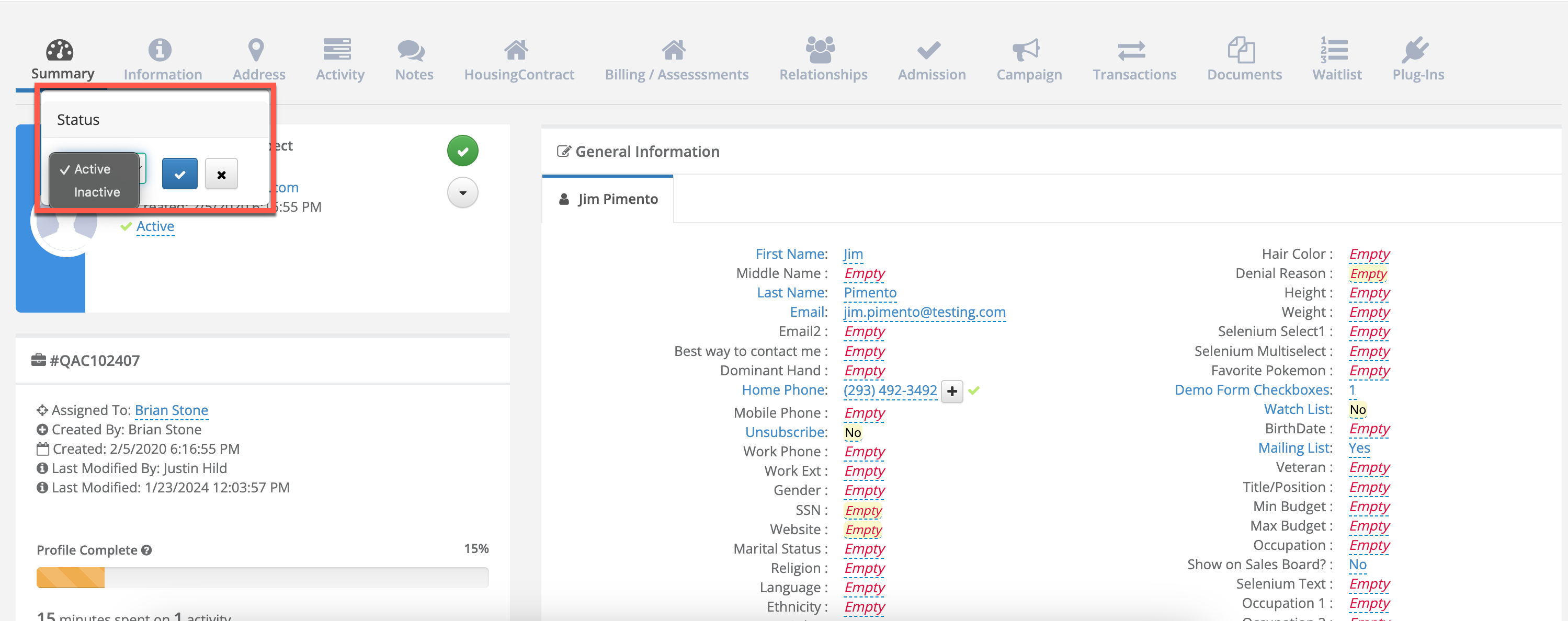Open the Activity tab icon
The image size is (1568, 621).
coord(337,50)
